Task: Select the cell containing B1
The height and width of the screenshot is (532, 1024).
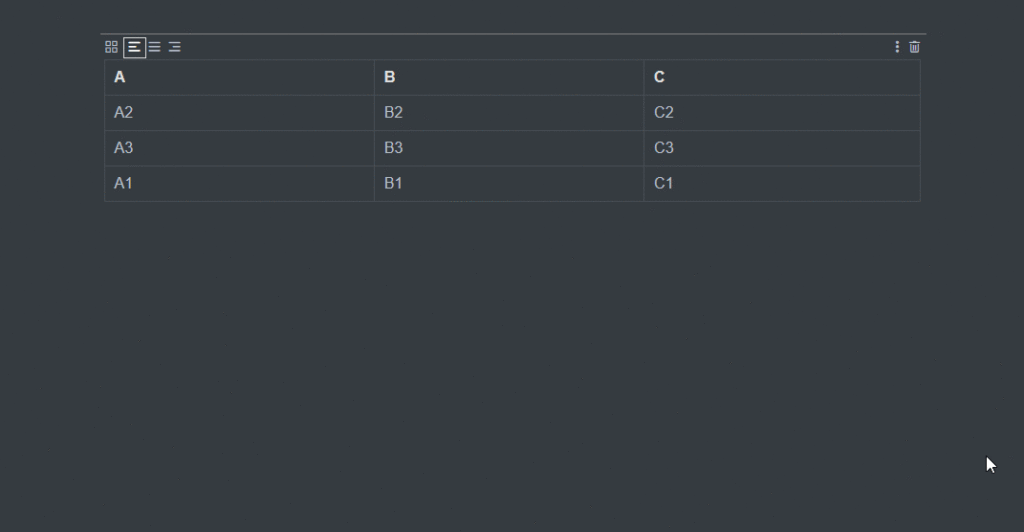Action: (x=509, y=183)
